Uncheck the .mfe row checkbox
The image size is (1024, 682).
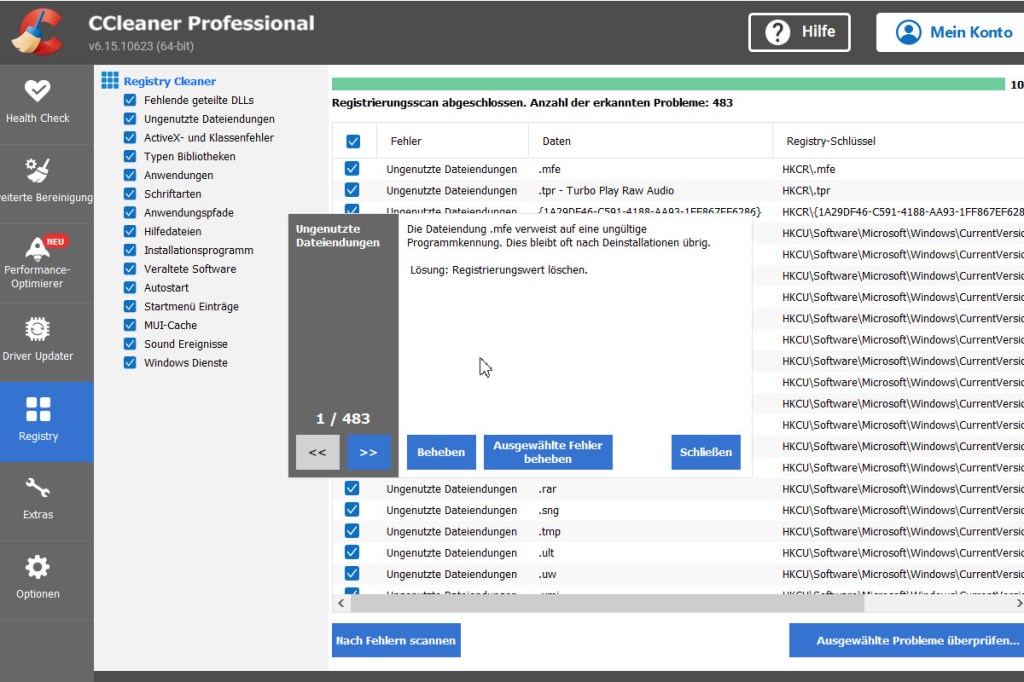[x=352, y=169]
